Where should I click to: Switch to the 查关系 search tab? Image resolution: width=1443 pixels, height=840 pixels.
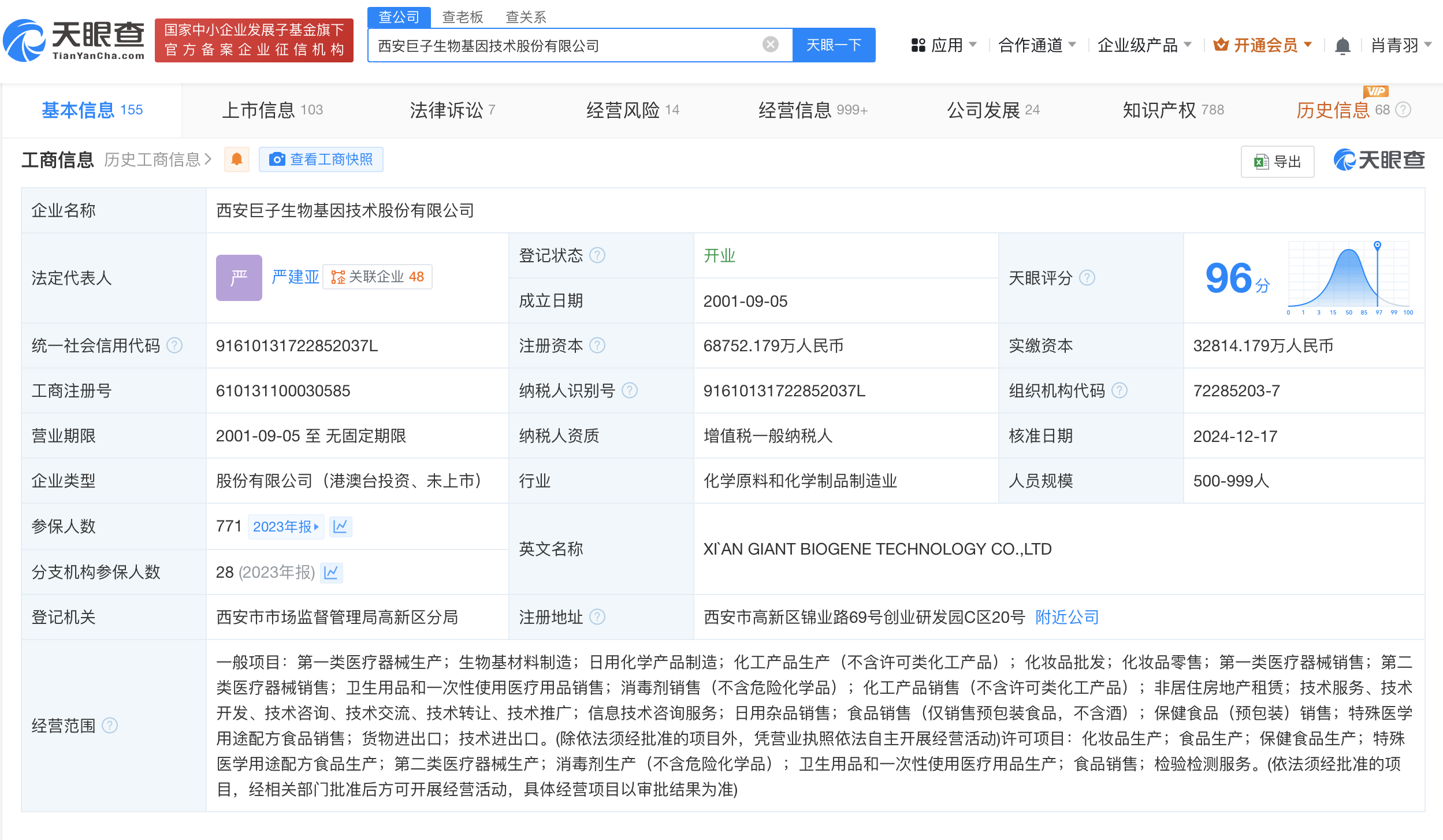click(x=526, y=17)
